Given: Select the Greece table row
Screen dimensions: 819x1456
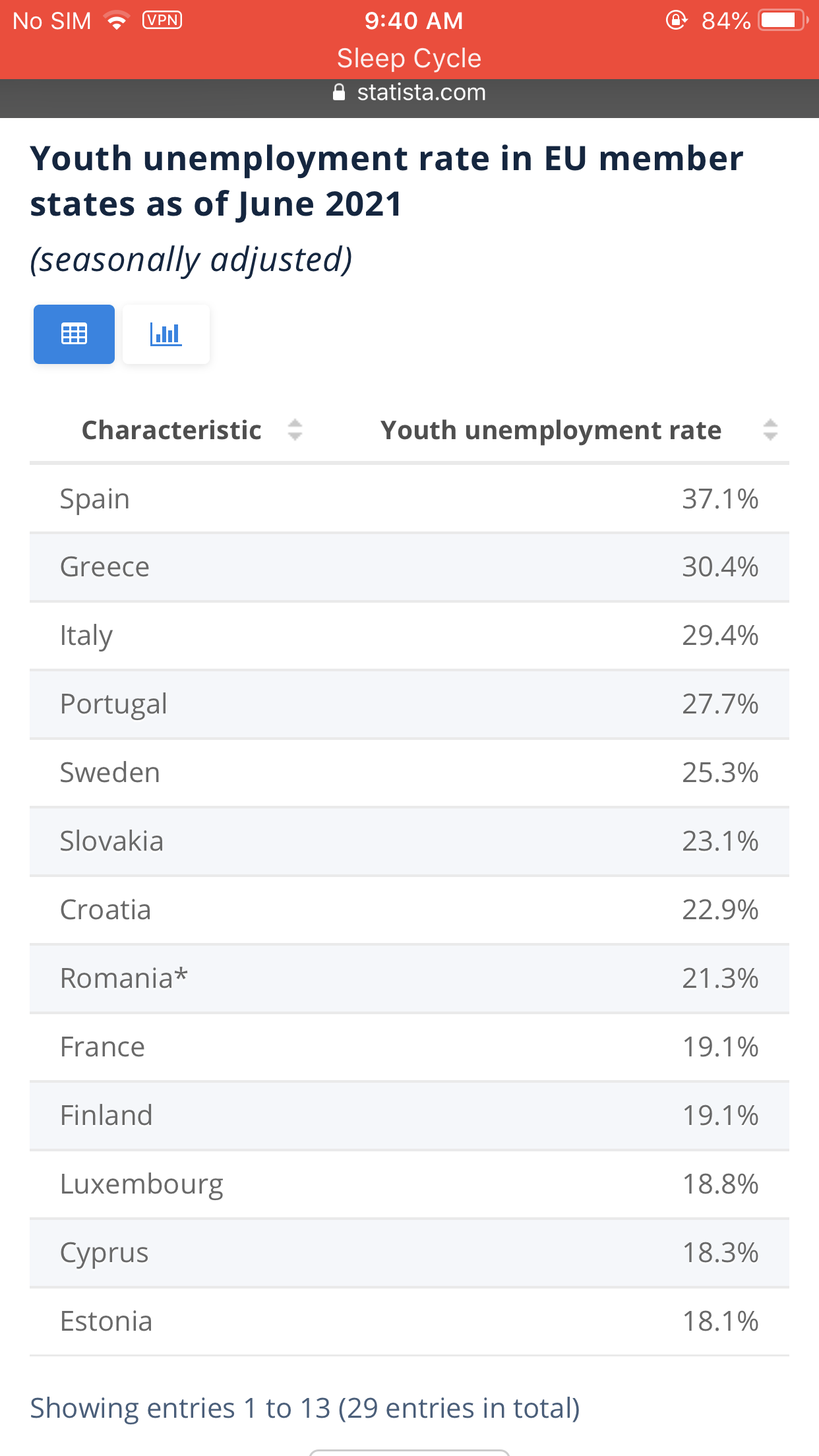Looking at the screenshot, I should 409,567.
